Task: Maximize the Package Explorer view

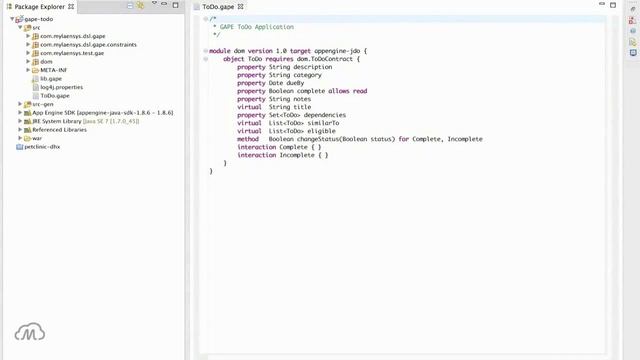Action: click(x=176, y=5)
